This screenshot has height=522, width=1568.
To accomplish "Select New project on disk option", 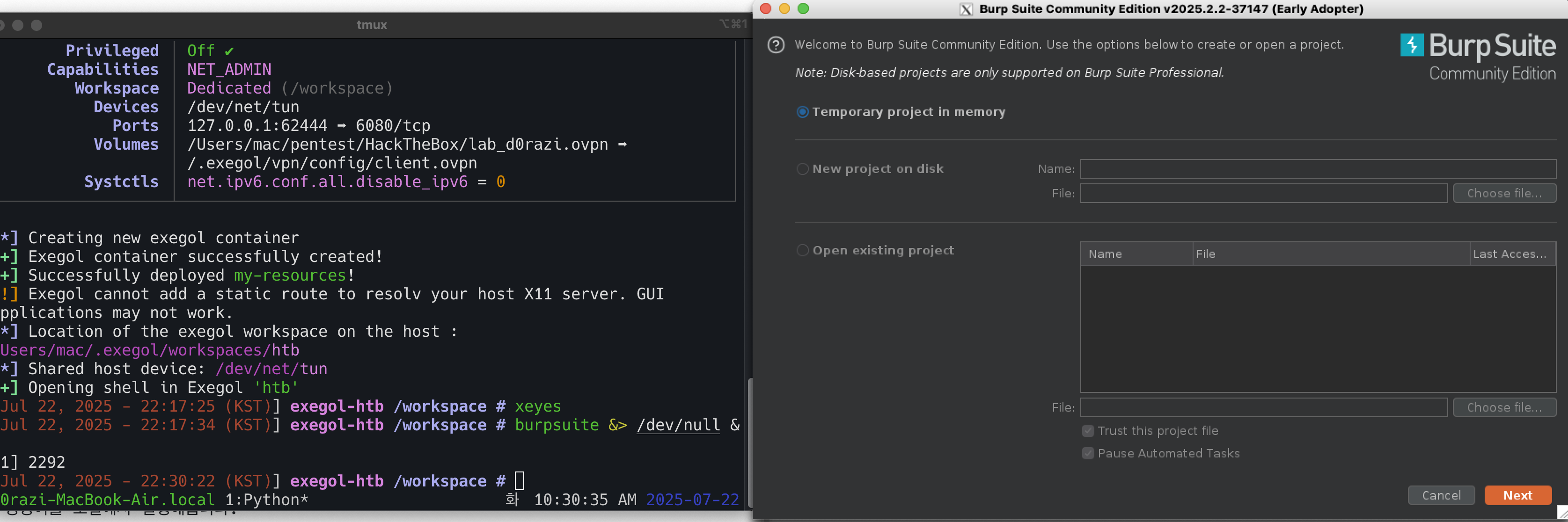I will coord(802,169).
